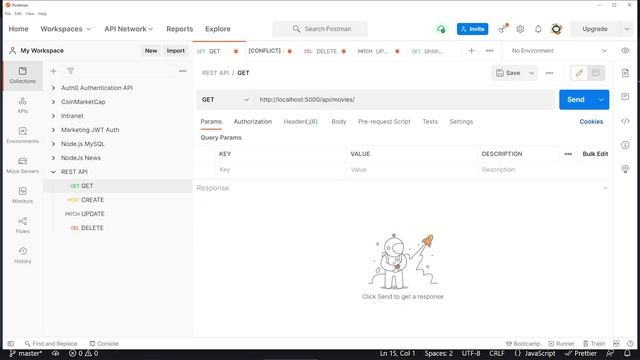Click the Invite button
Viewport: 640px width, 360px height.
(472, 29)
